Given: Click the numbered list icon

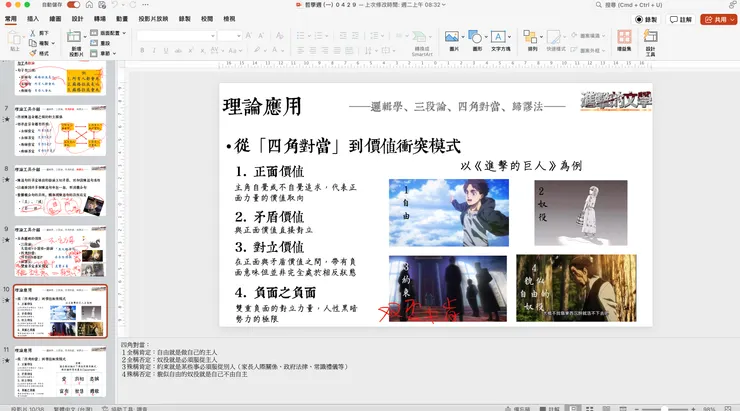Looking at the screenshot, I should (318, 36).
